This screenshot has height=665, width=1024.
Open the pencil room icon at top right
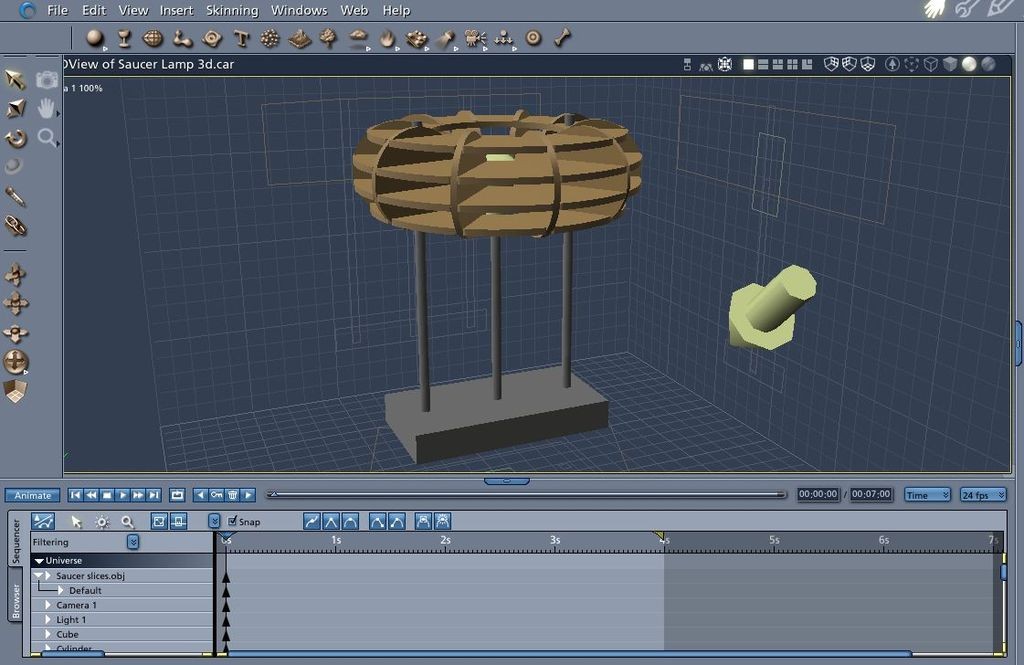(1000, 9)
